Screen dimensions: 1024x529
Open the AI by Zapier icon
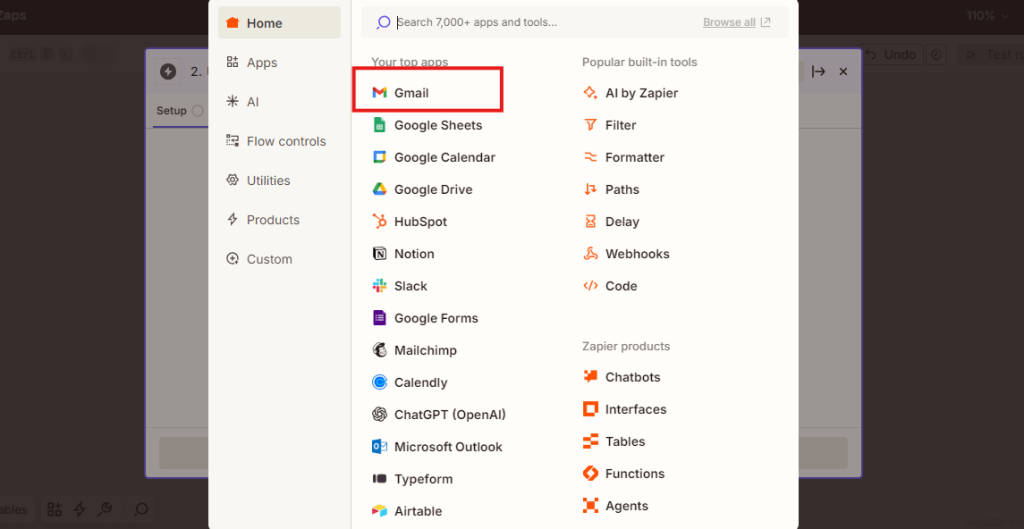tap(590, 93)
